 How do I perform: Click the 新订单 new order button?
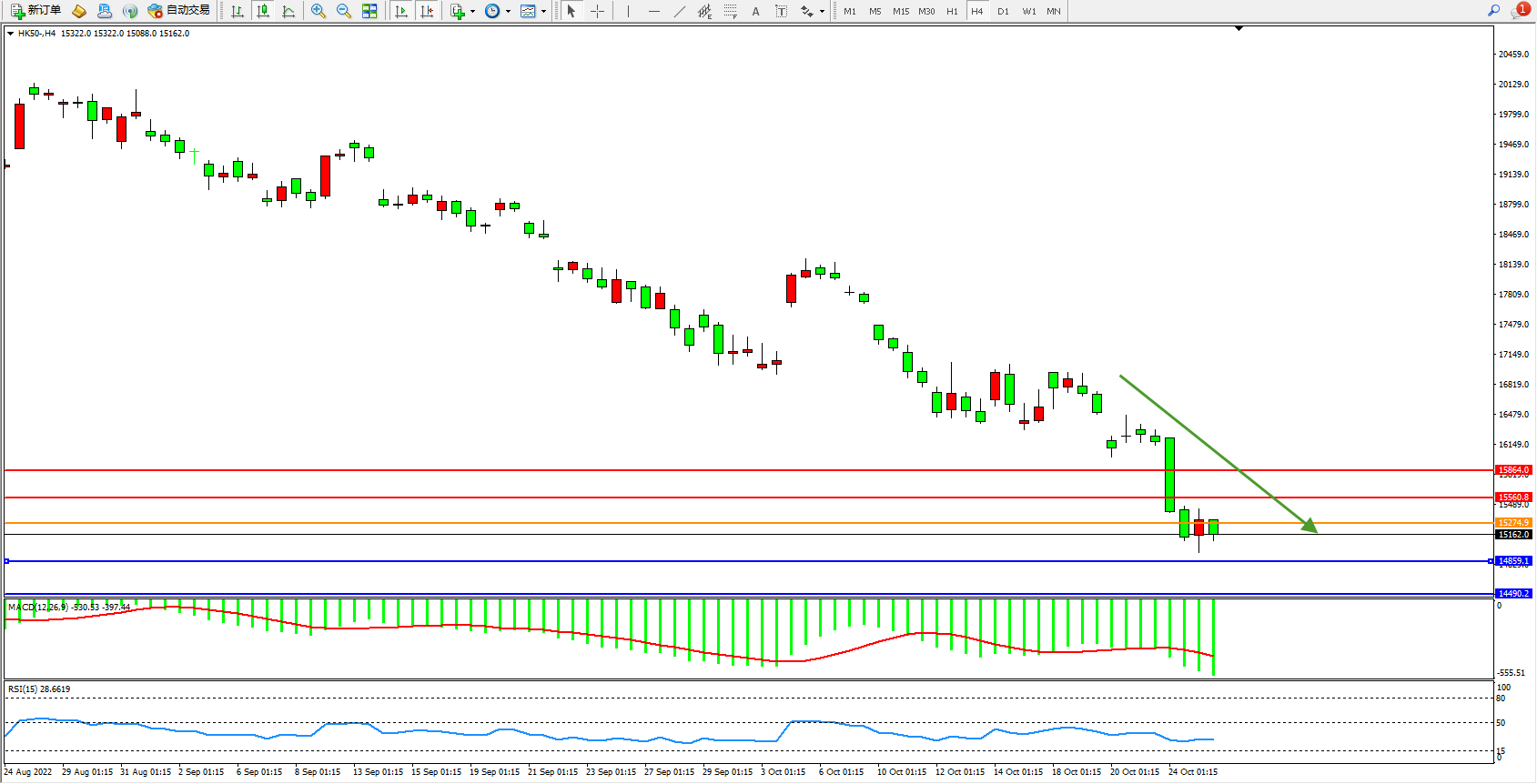36,11
